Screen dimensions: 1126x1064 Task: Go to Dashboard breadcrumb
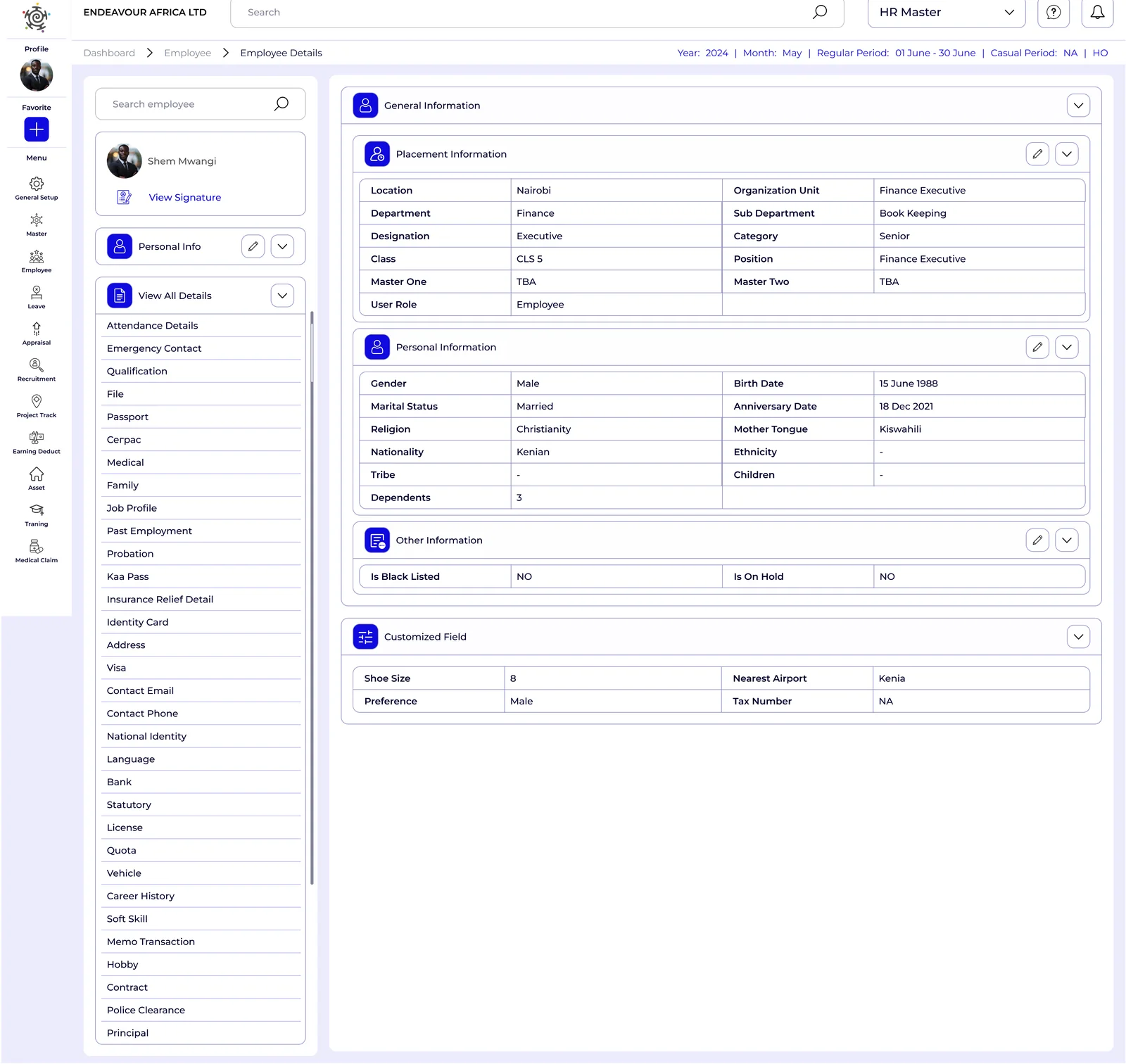point(109,53)
